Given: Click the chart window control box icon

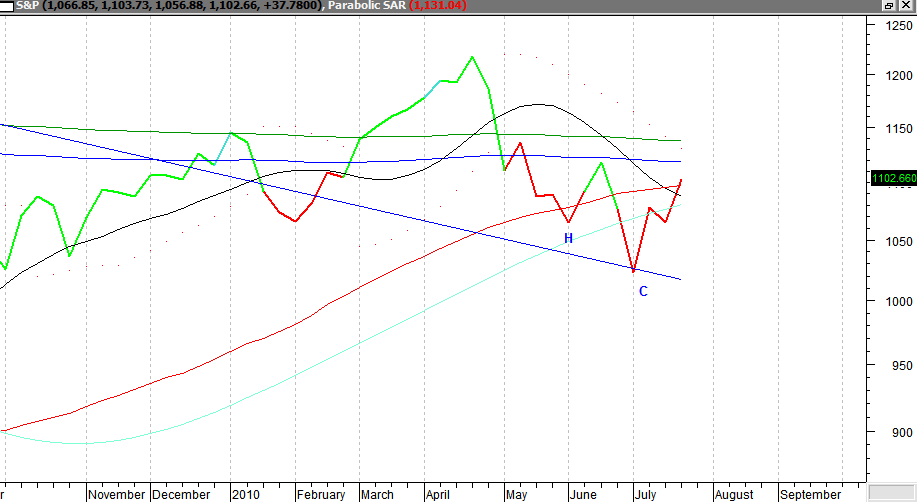Looking at the screenshot, I should click(7, 6).
